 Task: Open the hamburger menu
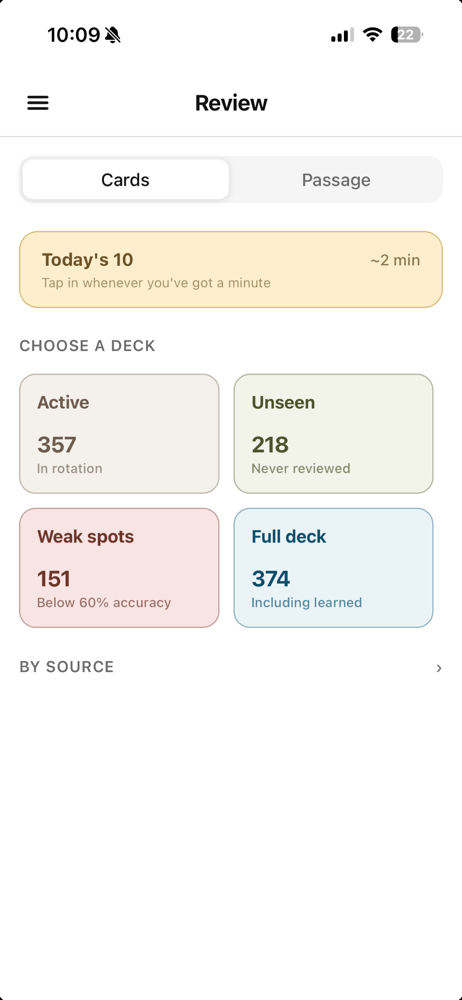pos(38,103)
